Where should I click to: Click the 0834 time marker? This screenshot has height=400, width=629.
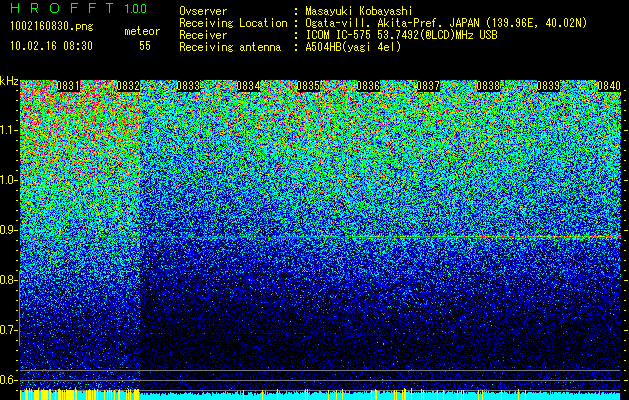point(248,86)
